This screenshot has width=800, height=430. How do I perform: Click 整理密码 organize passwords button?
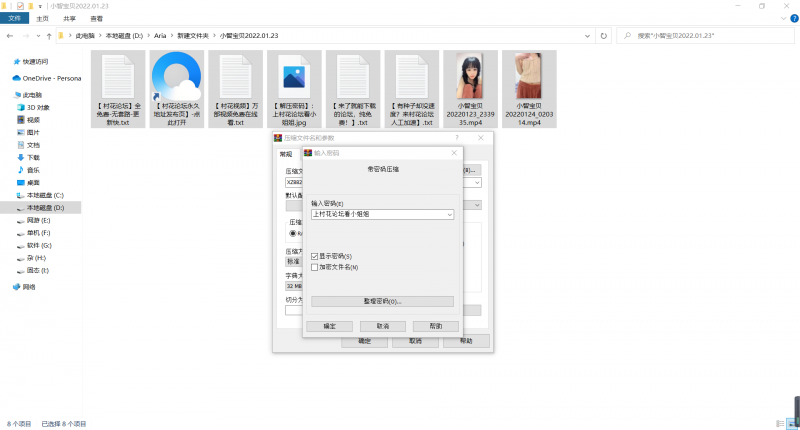click(382, 301)
